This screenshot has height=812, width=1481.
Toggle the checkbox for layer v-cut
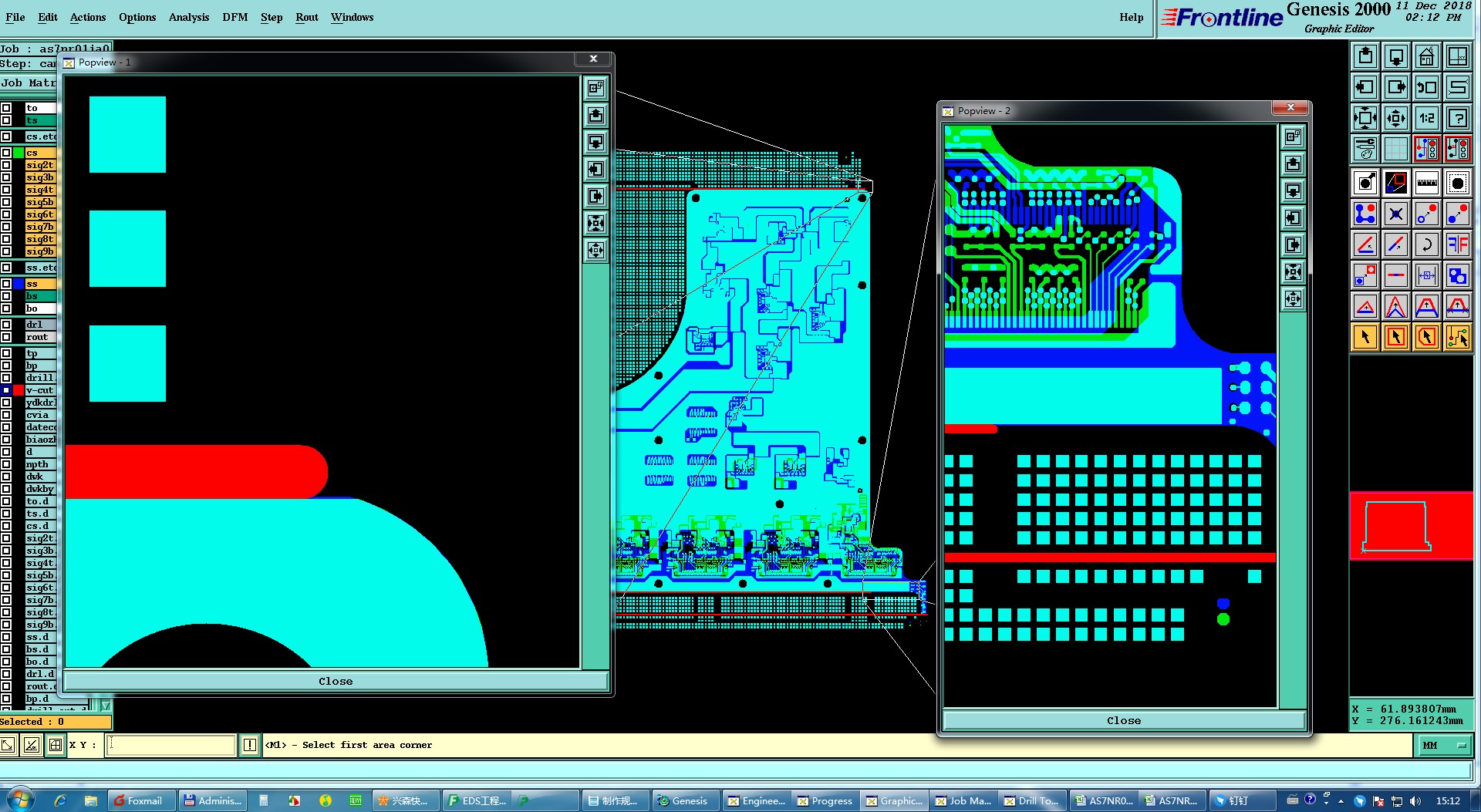click(x=6, y=390)
